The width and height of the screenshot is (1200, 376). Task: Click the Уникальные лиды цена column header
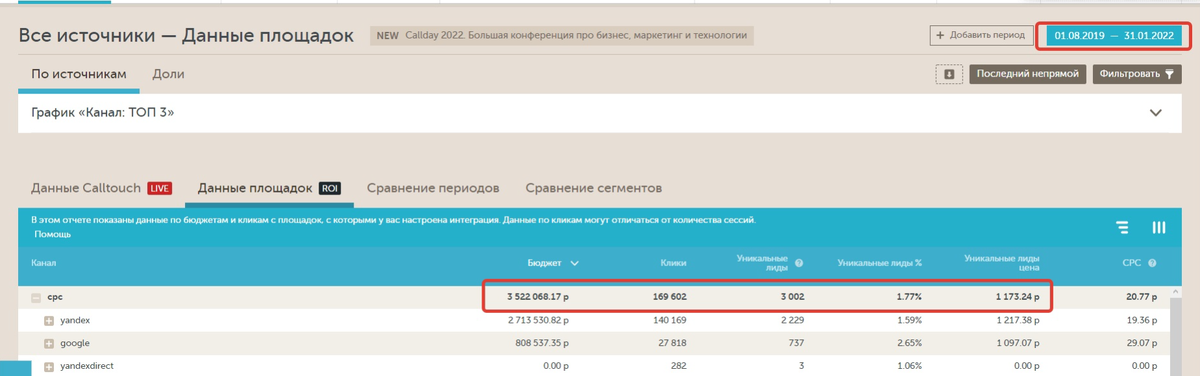[x=1002, y=263]
